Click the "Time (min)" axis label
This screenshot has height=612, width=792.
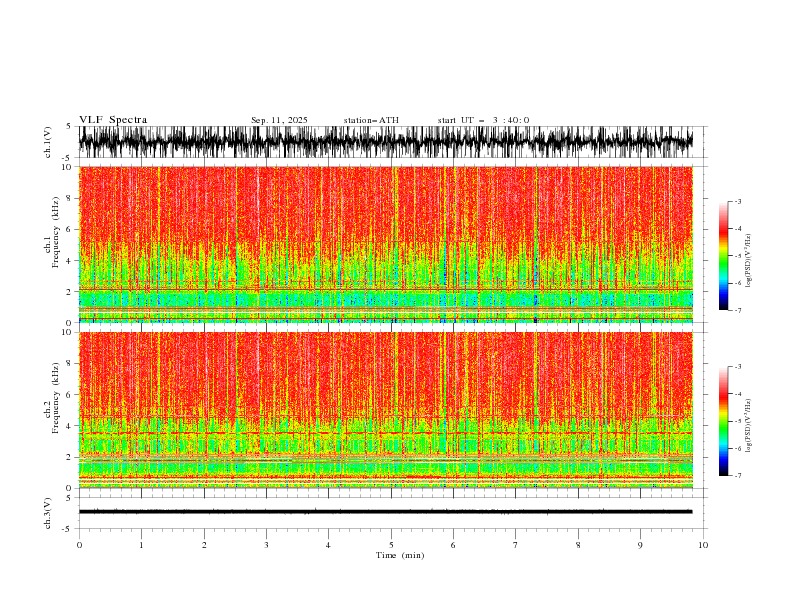click(400, 555)
